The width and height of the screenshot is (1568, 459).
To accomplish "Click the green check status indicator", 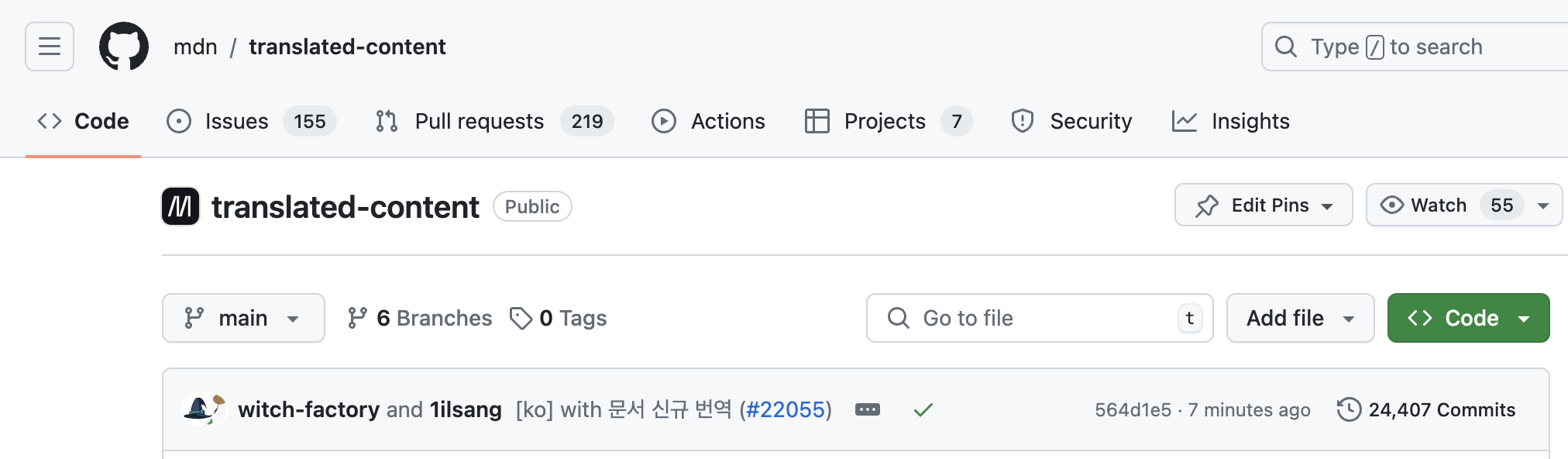I will (923, 409).
